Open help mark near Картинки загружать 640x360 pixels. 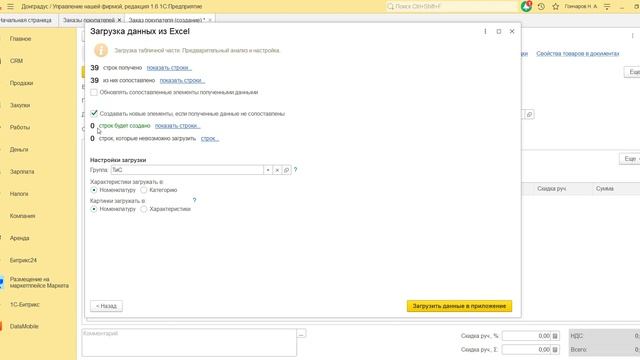click(194, 200)
